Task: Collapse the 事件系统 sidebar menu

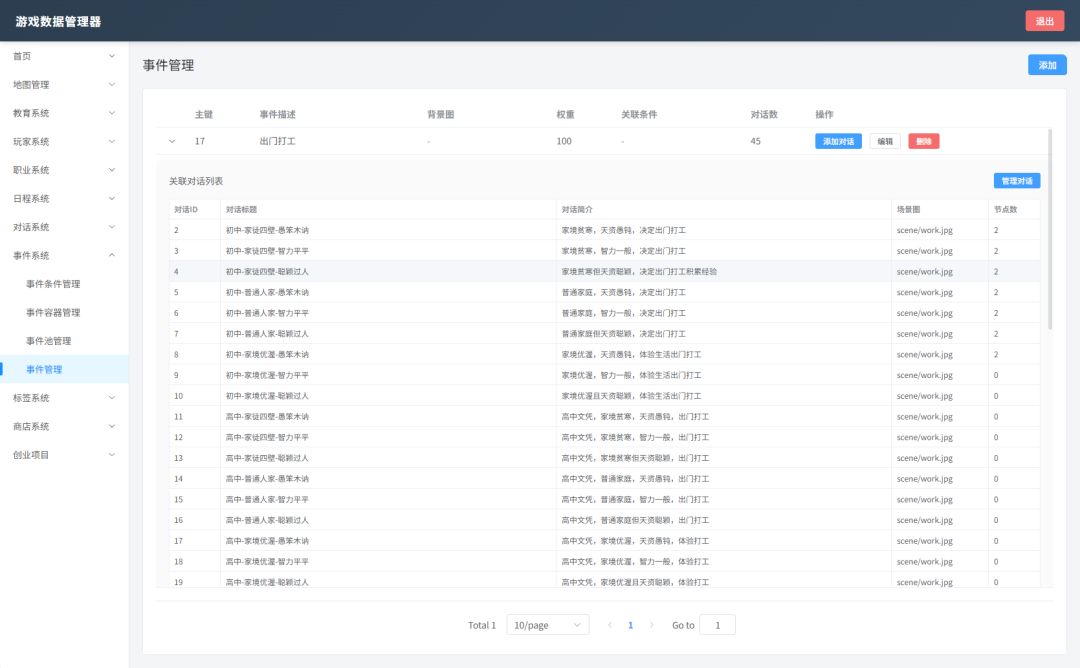Action: (x=64, y=255)
